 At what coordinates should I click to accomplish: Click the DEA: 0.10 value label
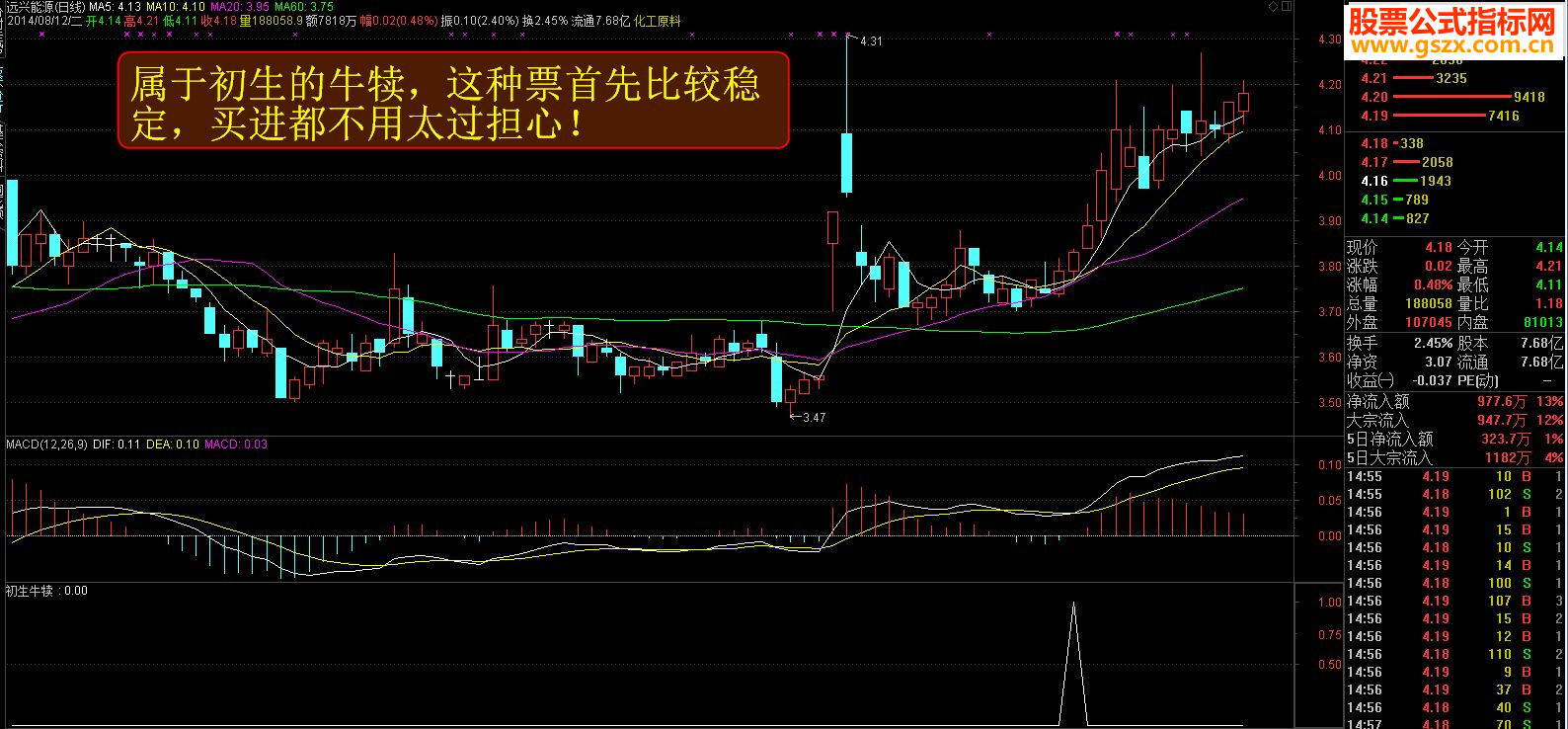173,445
